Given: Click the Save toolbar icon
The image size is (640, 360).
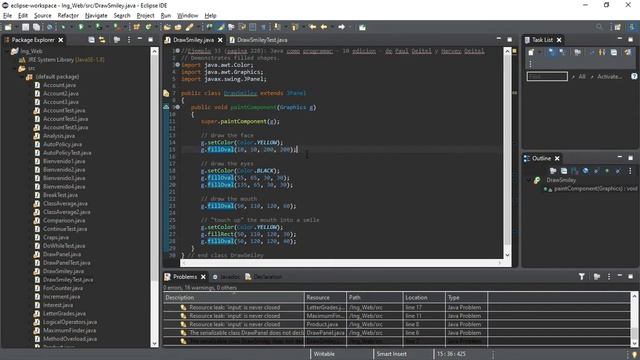Looking at the screenshot, I should pos(26,27).
